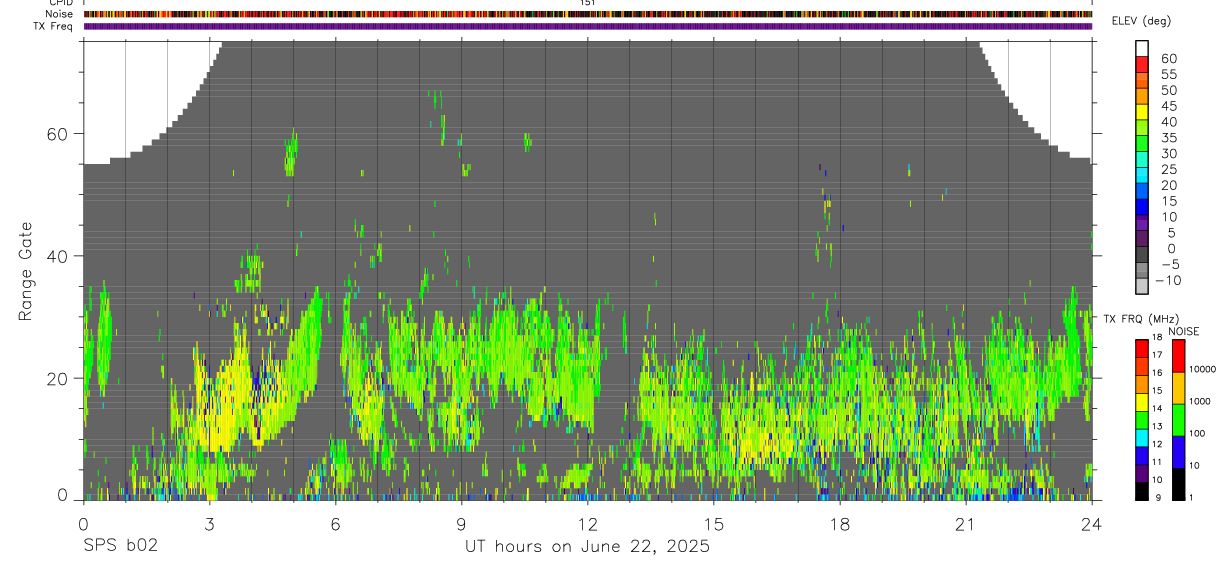Click the cyan 20–25 degree elevation swatch

pos(1141,176)
